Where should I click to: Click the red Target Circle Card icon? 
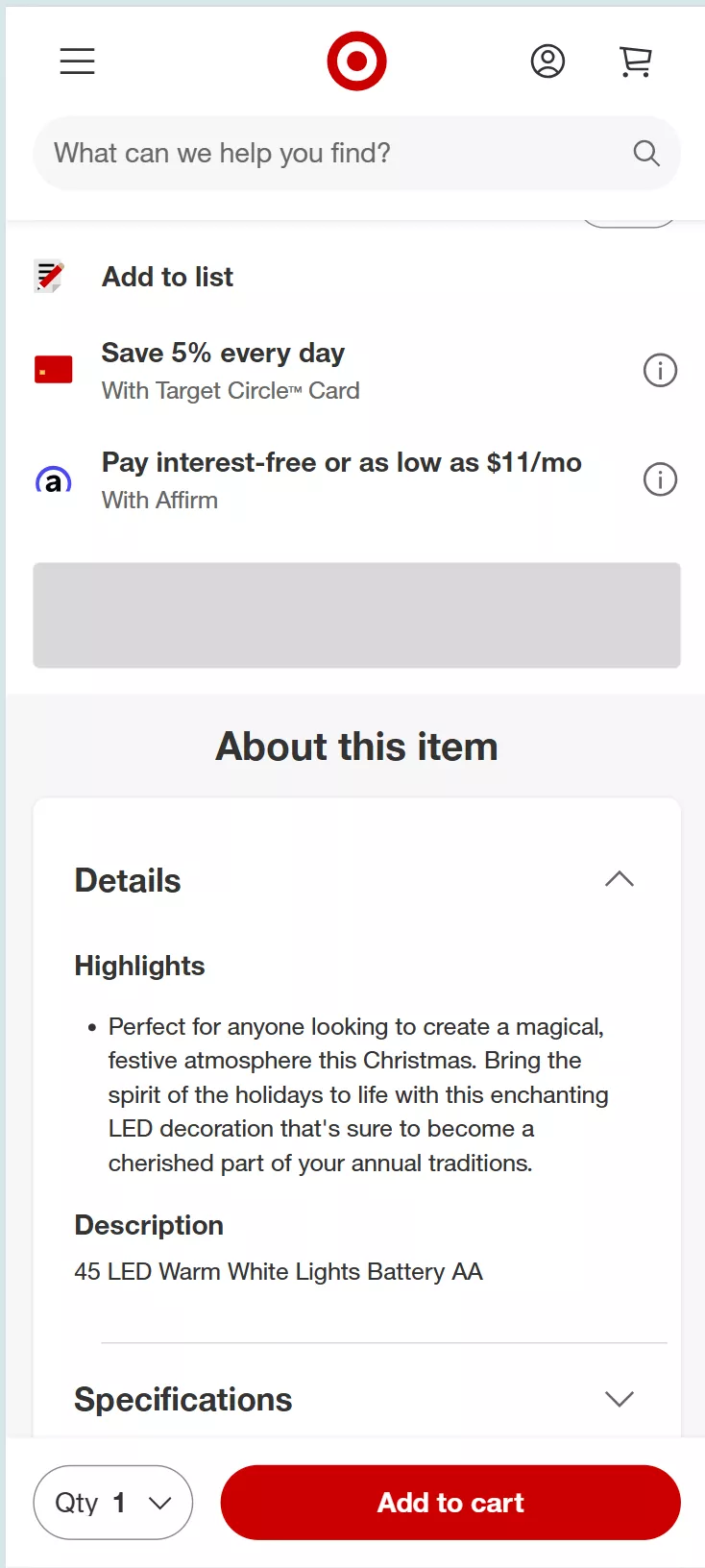tap(54, 370)
